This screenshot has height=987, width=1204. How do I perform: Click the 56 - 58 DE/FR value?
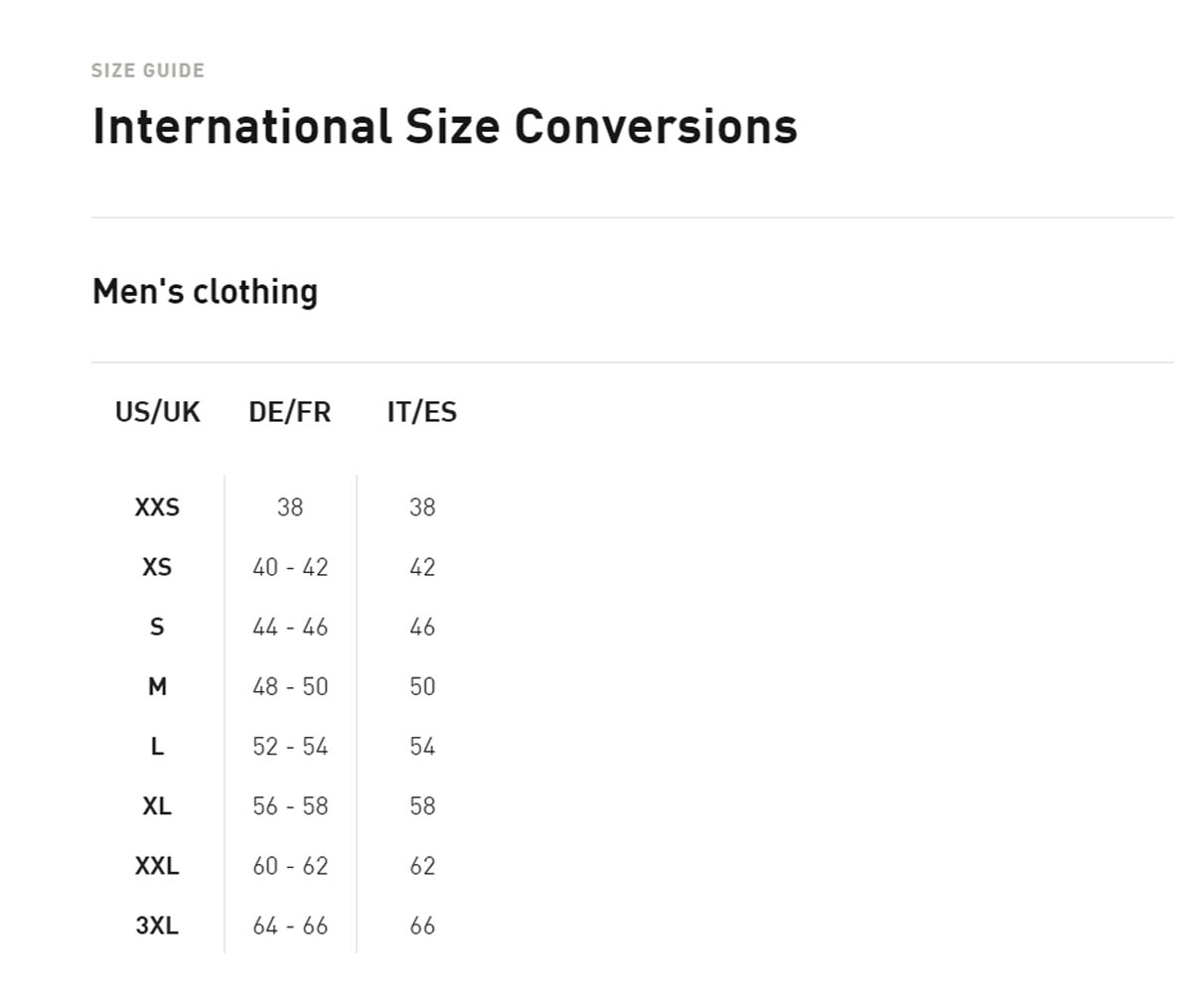pyautogui.click(x=290, y=805)
